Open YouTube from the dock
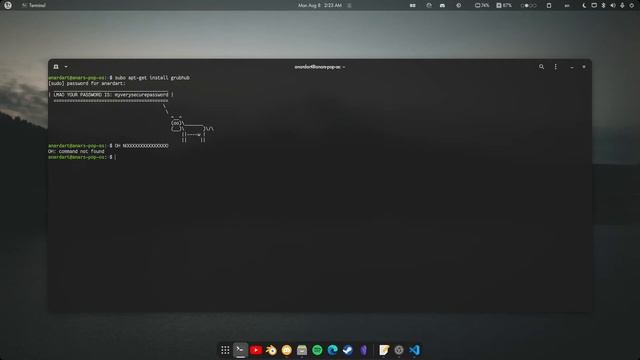The height and width of the screenshot is (360, 640). coord(256,350)
